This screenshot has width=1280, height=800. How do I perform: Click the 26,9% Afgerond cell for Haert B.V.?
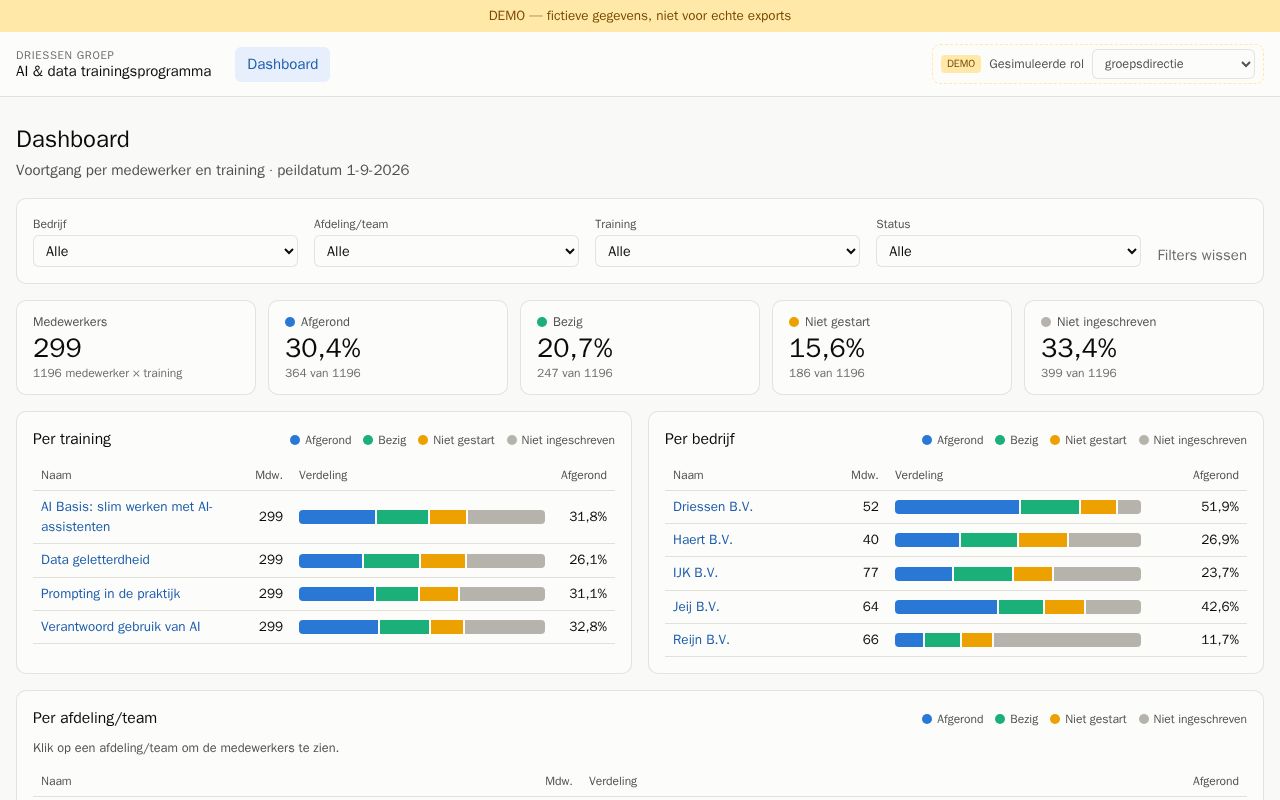point(1220,540)
